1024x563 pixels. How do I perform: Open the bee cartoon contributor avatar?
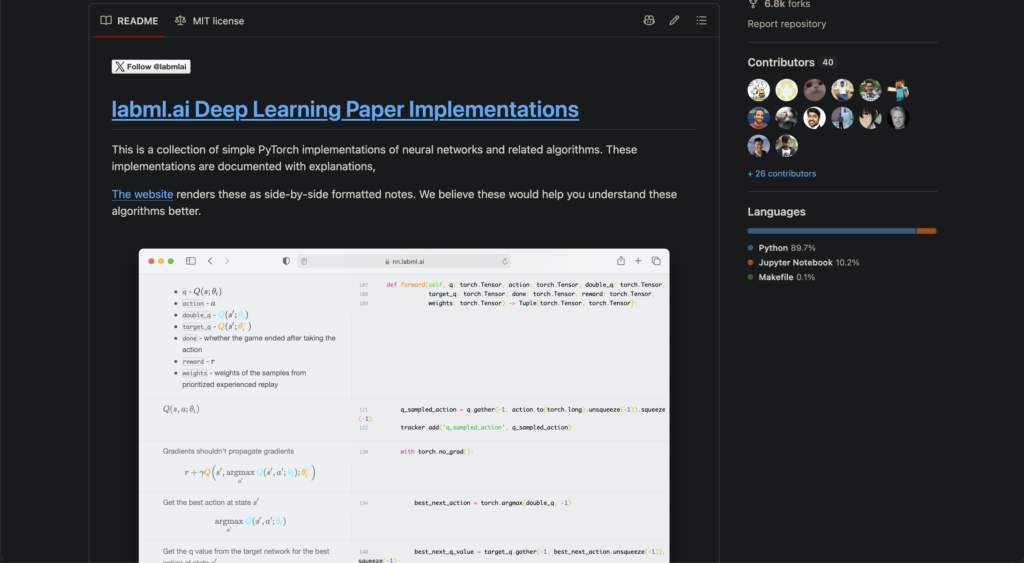tap(758, 89)
